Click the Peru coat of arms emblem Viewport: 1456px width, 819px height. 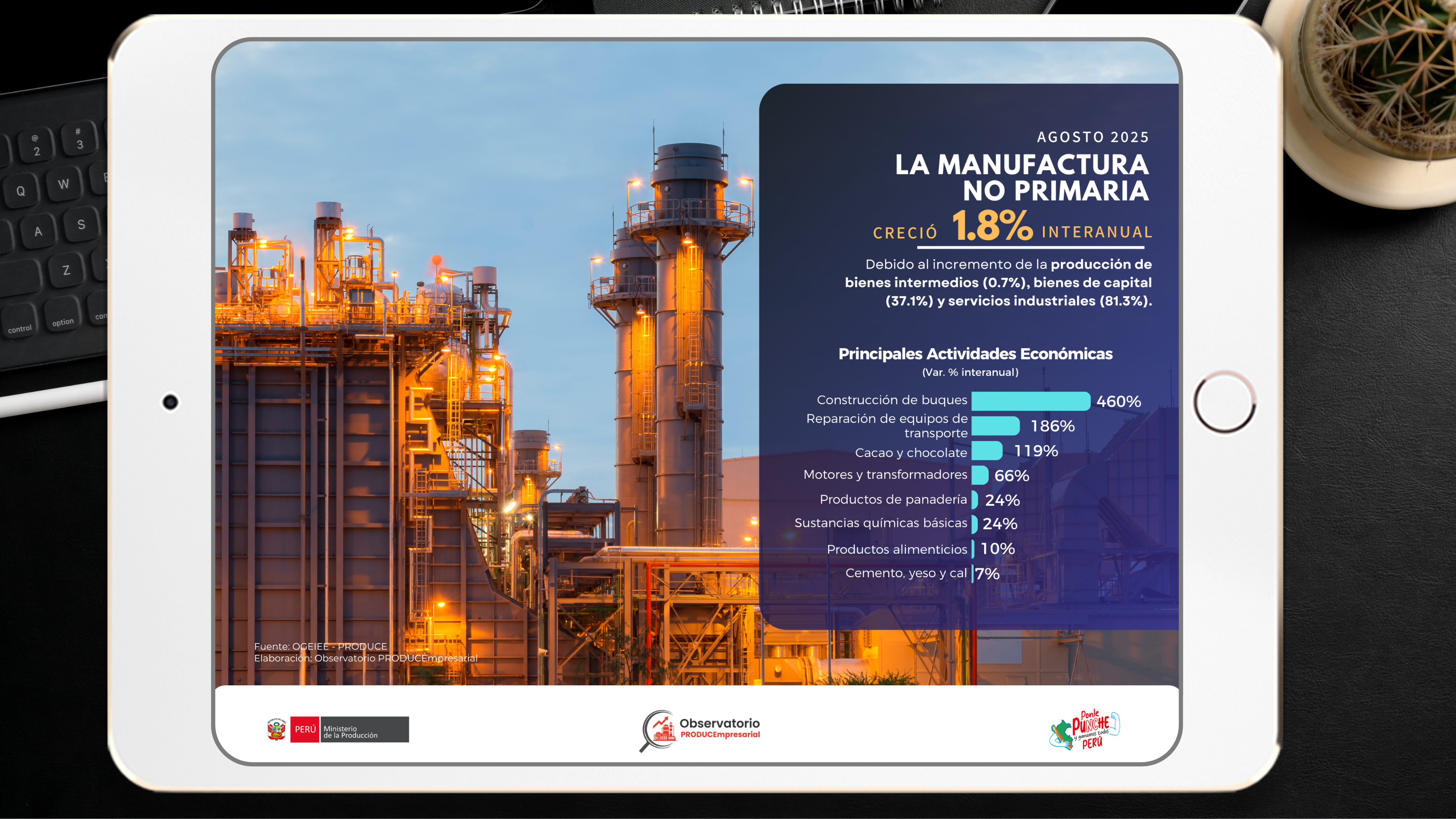click(277, 730)
